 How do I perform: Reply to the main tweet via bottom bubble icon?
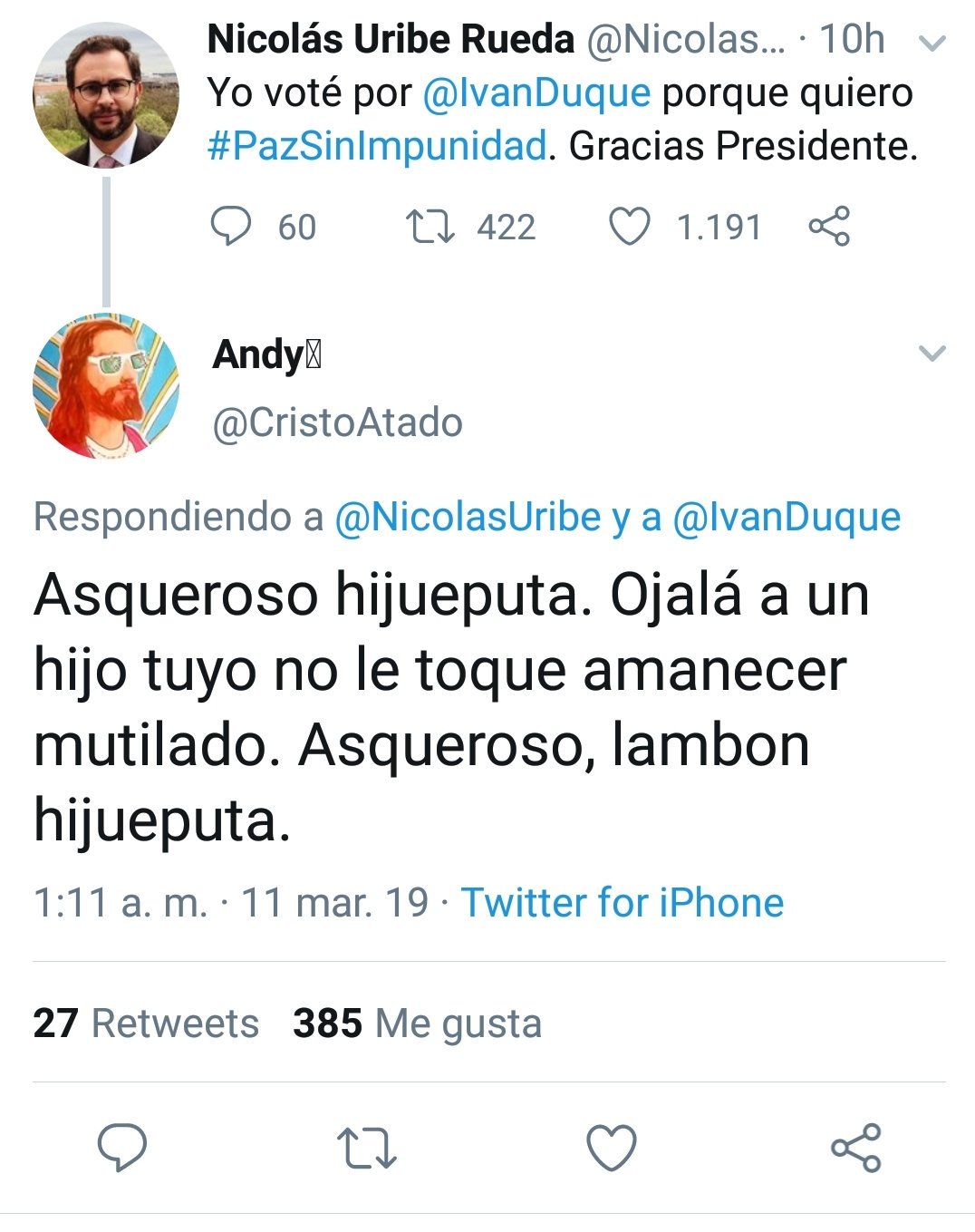(122, 1148)
